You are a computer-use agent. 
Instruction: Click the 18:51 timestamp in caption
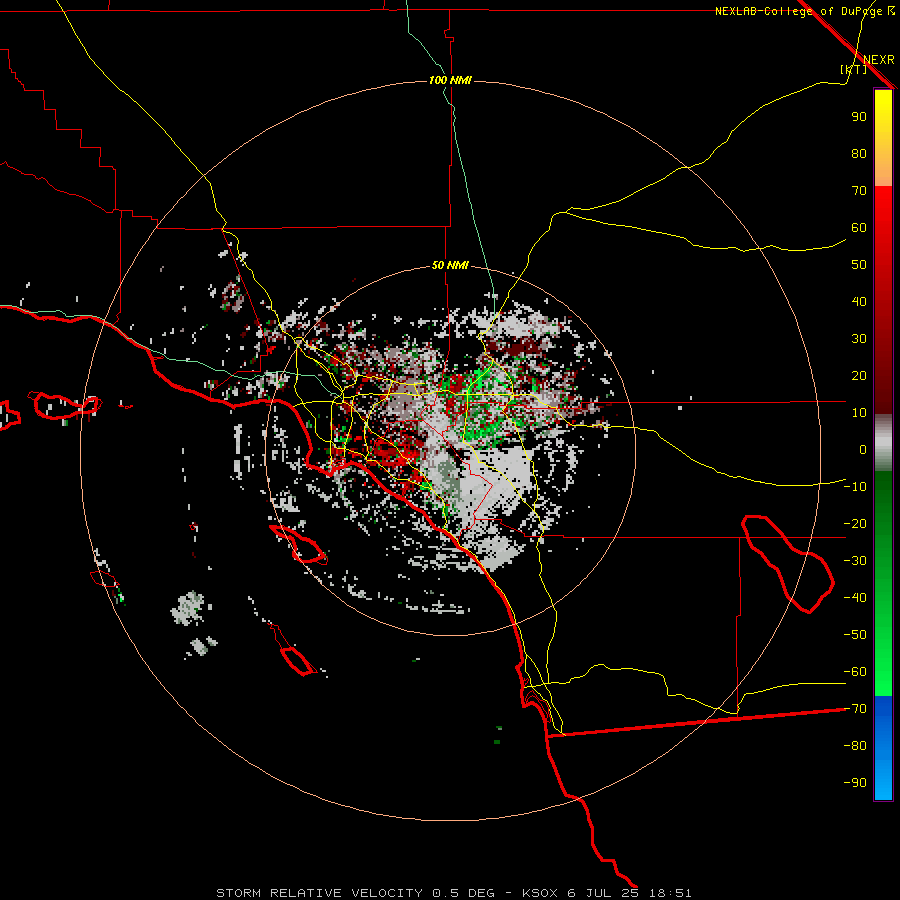(670, 893)
